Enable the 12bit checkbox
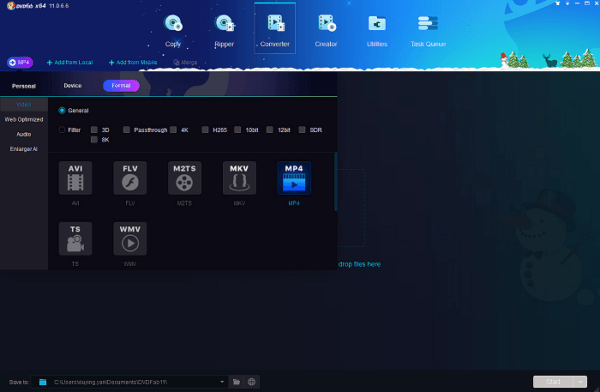Viewport: 600px width, 392px height. pyautogui.click(x=270, y=130)
